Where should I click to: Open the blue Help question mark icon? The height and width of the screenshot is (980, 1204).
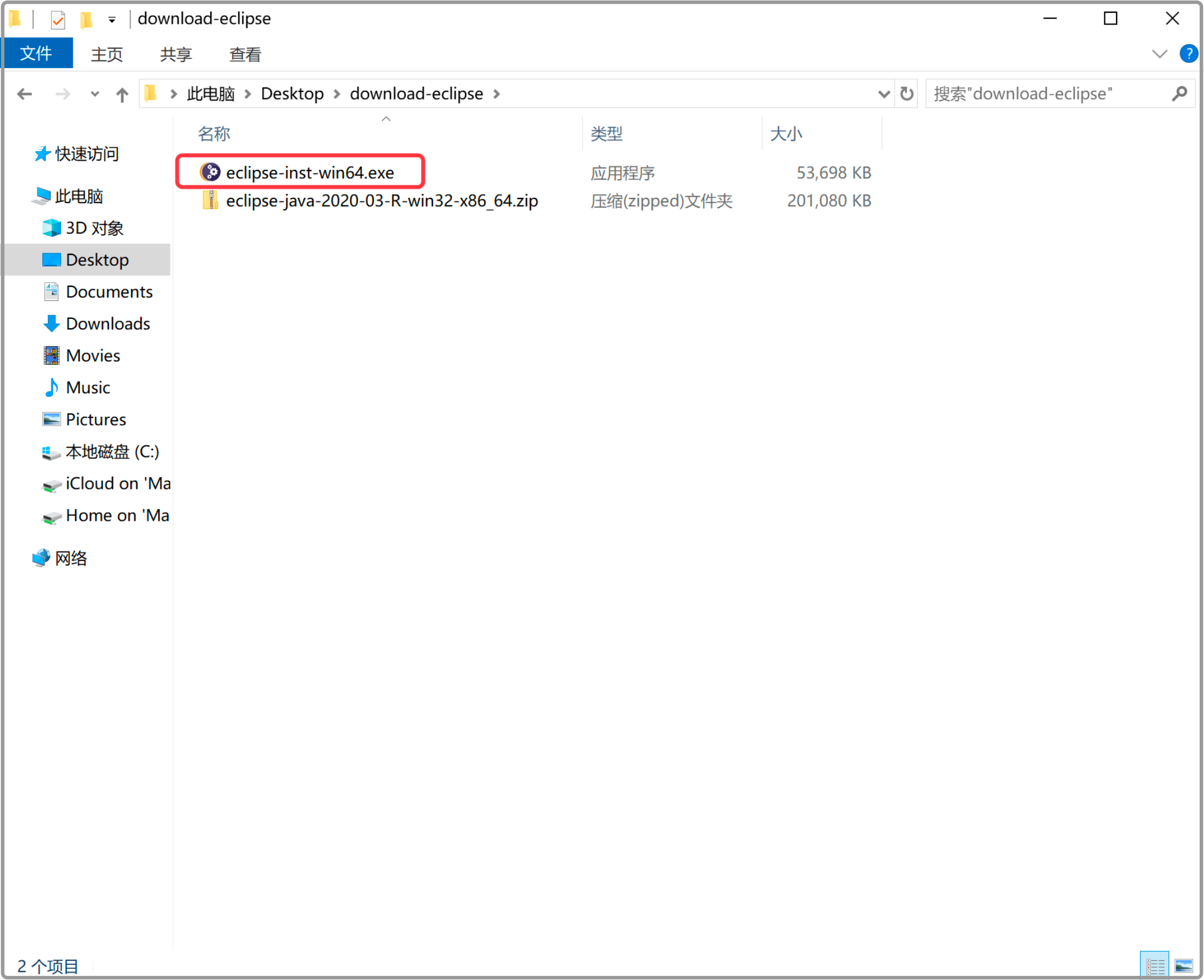(x=1188, y=54)
